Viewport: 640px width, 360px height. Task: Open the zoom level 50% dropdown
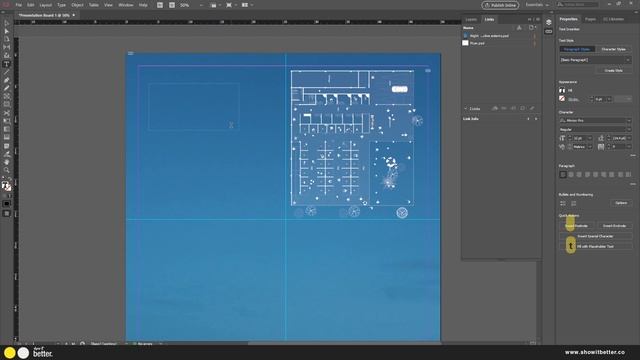tap(201, 5)
